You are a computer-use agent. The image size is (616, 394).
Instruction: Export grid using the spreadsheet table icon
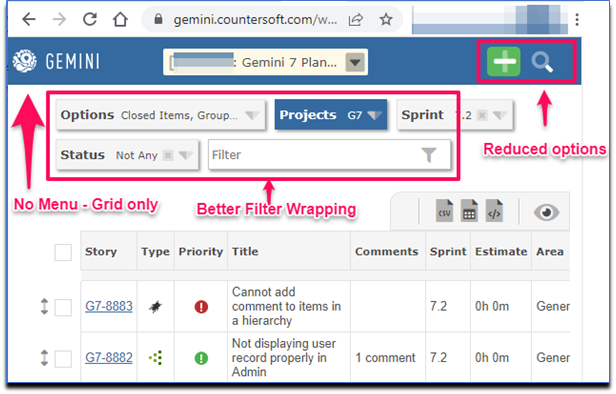pyautogui.click(x=469, y=211)
